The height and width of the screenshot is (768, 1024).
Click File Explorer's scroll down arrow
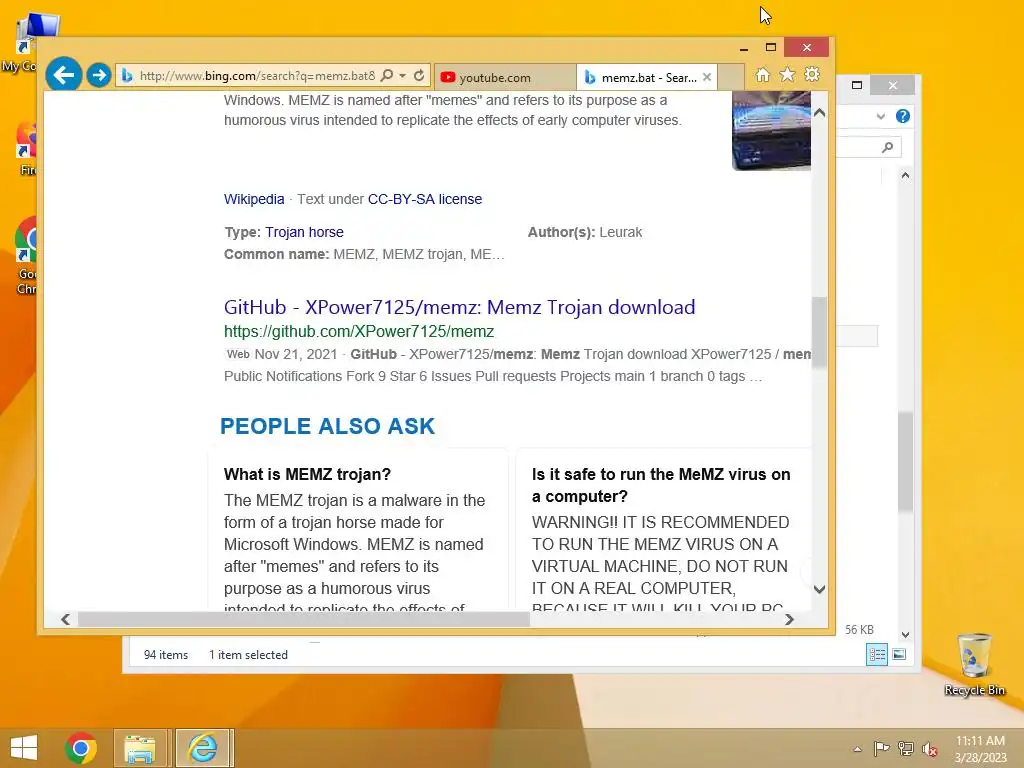coord(905,635)
